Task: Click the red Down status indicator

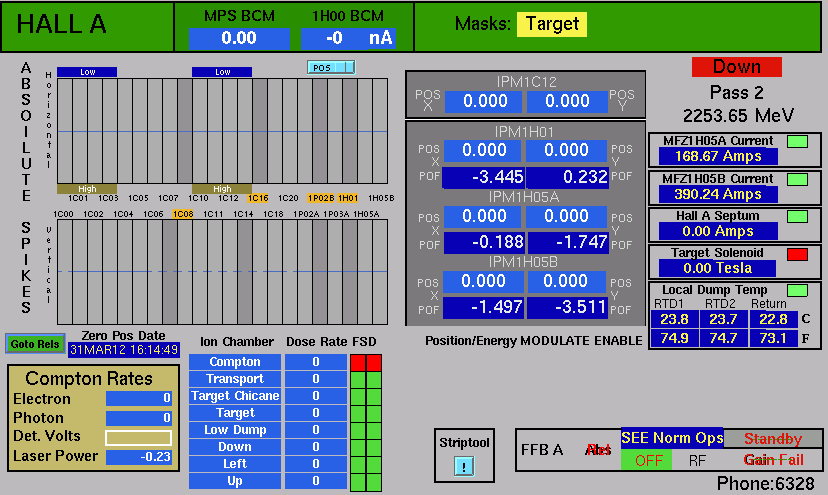Action: pyautogui.click(x=737, y=67)
